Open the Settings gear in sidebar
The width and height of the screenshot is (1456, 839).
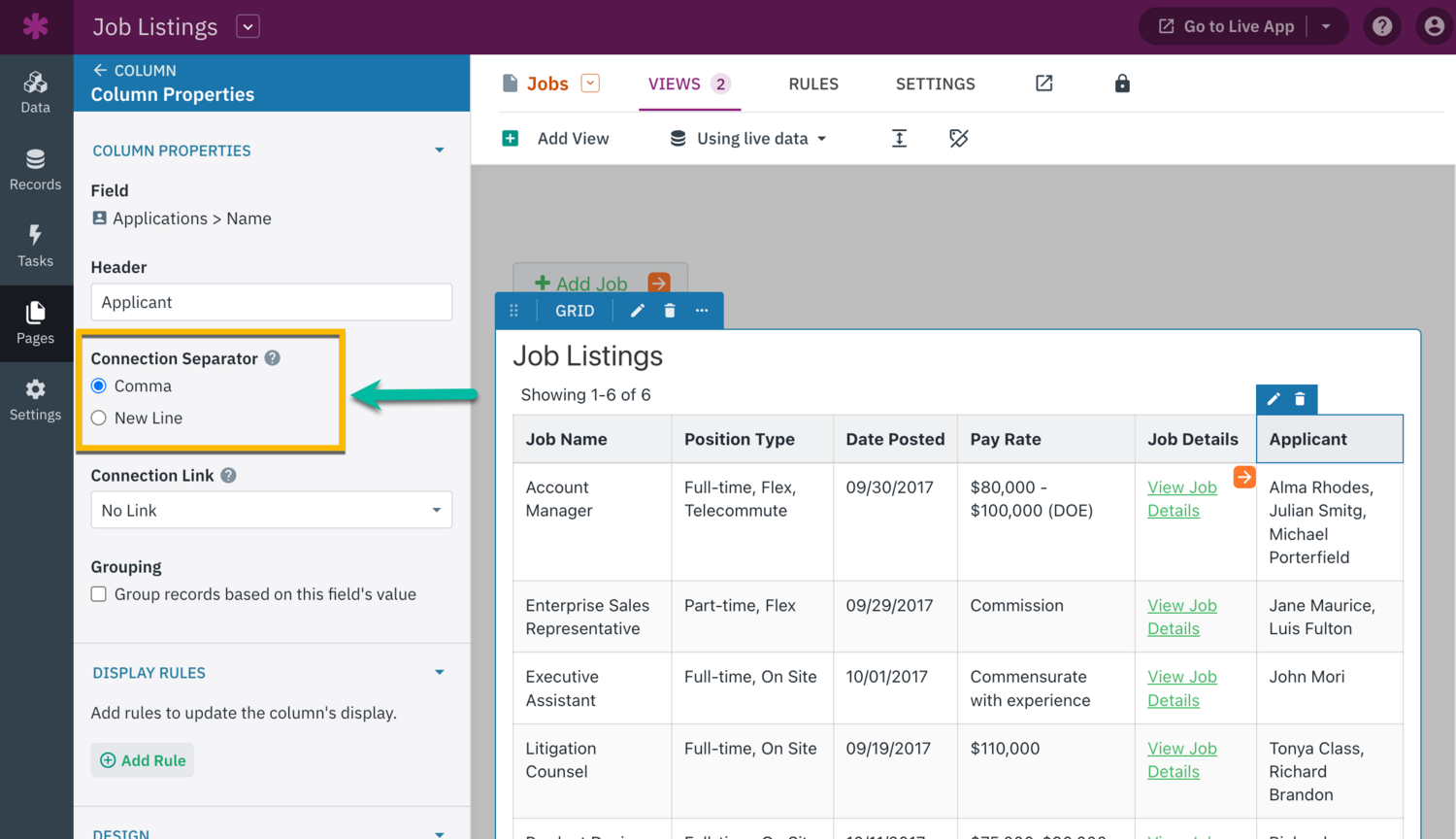[x=36, y=399]
